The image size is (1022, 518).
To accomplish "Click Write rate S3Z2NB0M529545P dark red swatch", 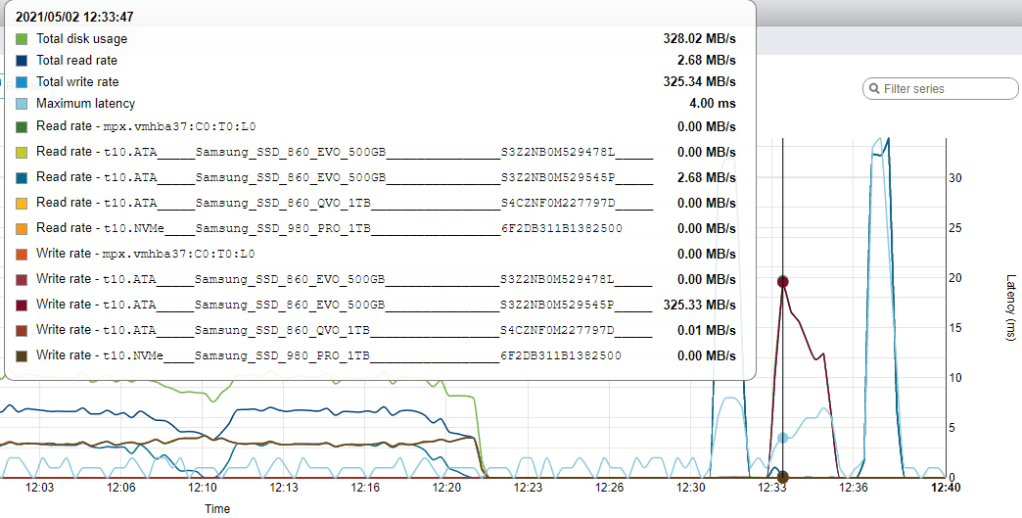I will (22, 305).
